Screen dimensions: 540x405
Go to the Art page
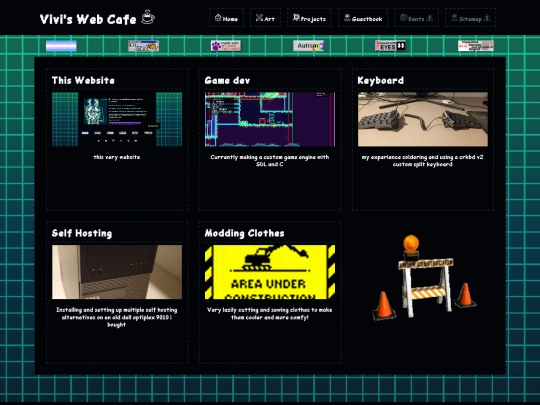coord(265,18)
